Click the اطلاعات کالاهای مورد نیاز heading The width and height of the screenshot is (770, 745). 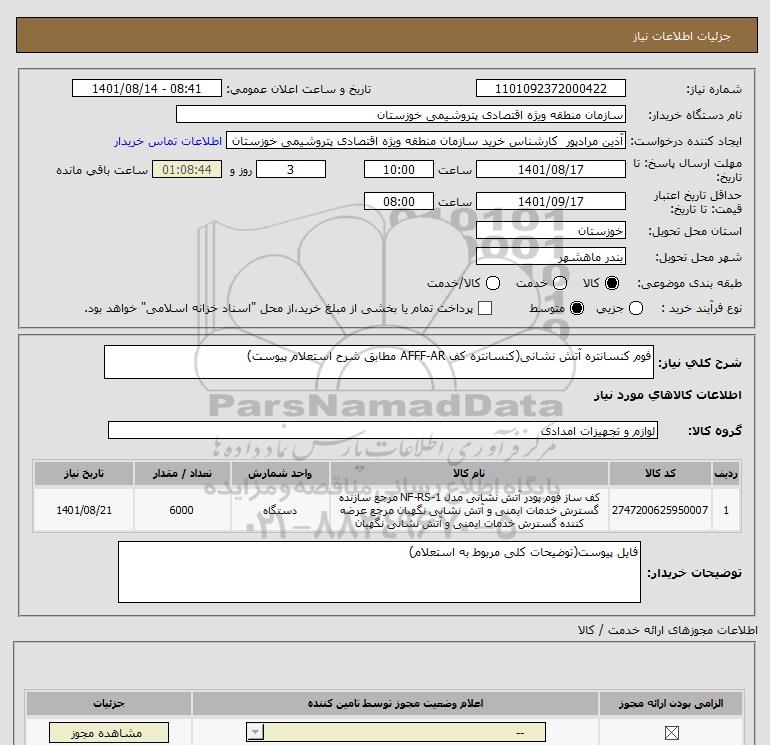point(667,395)
